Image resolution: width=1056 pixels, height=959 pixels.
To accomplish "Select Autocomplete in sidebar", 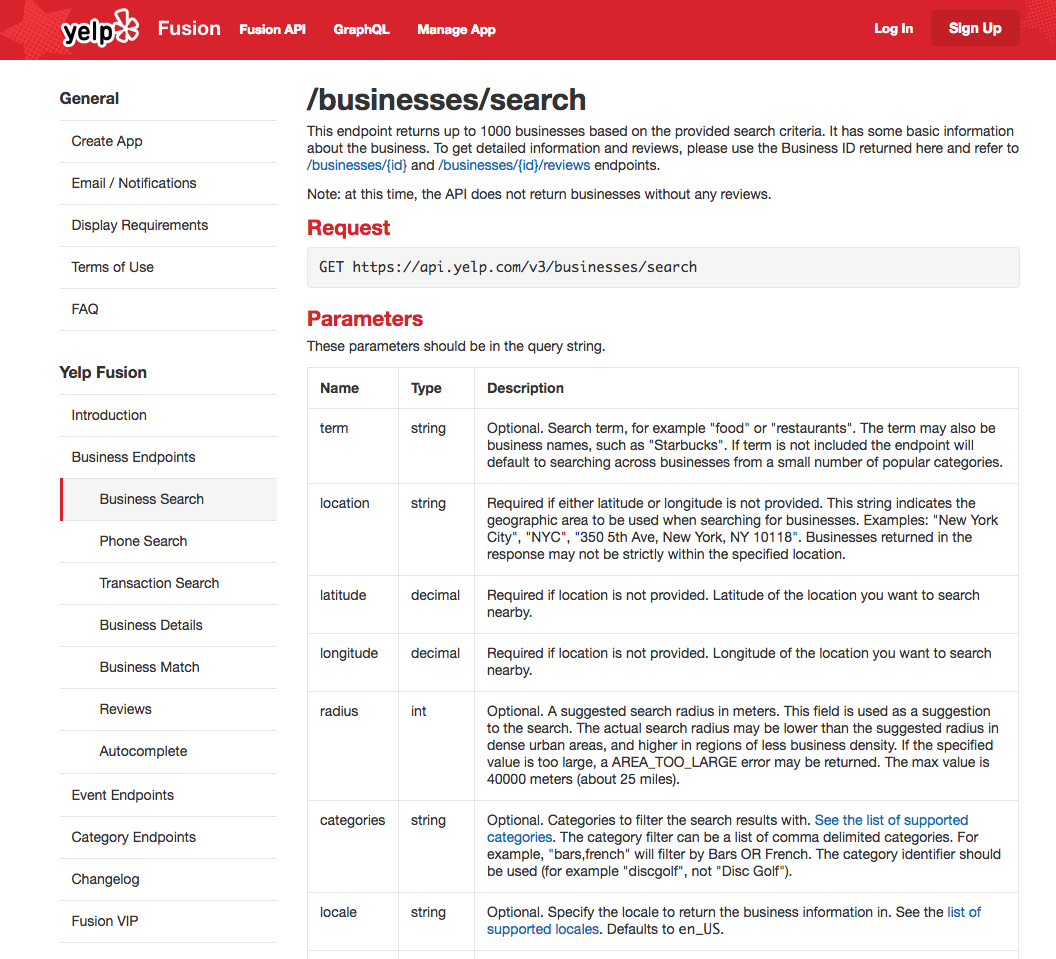I will tap(168, 752).
